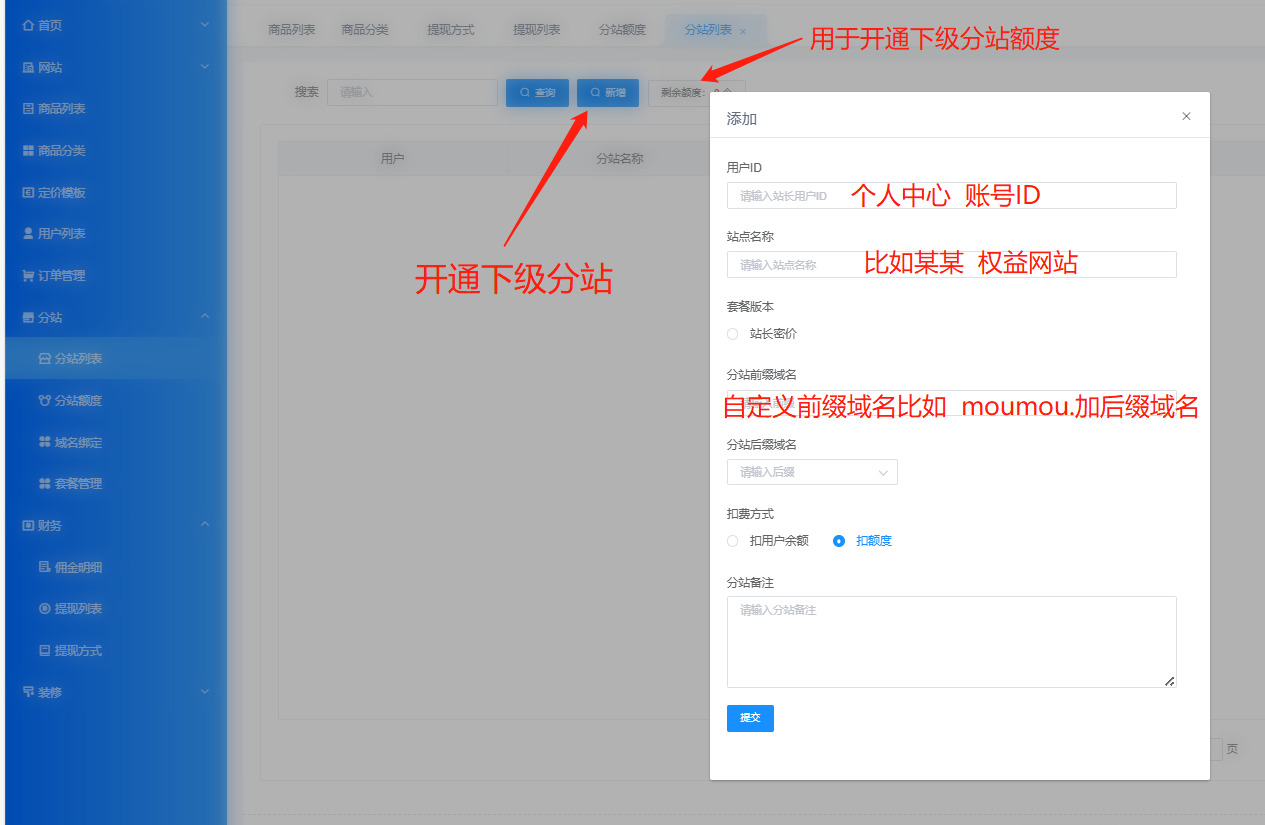This screenshot has width=1265, height=825.
Task: Click the 首页 home icon in sidebar
Action: tap(28, 25)
